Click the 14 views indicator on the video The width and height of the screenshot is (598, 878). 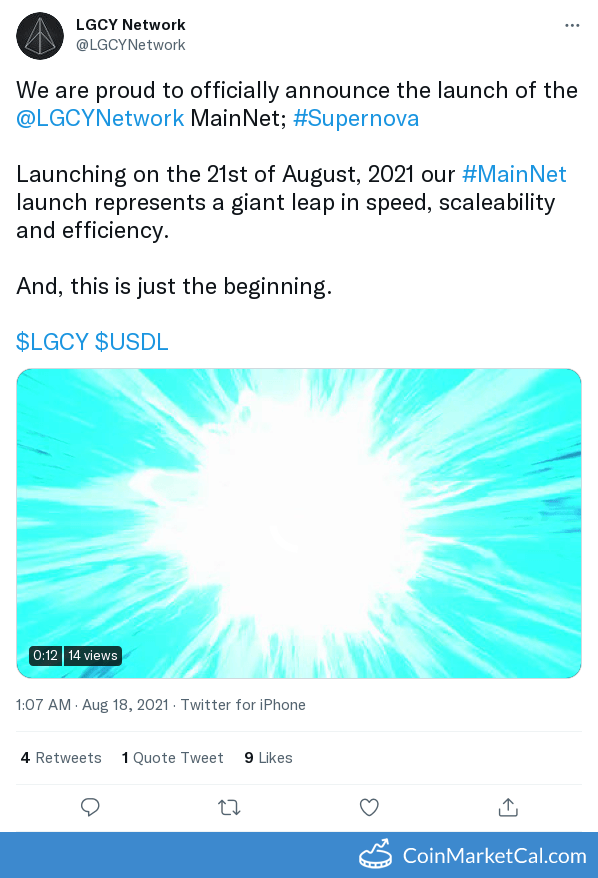[92, 655]
